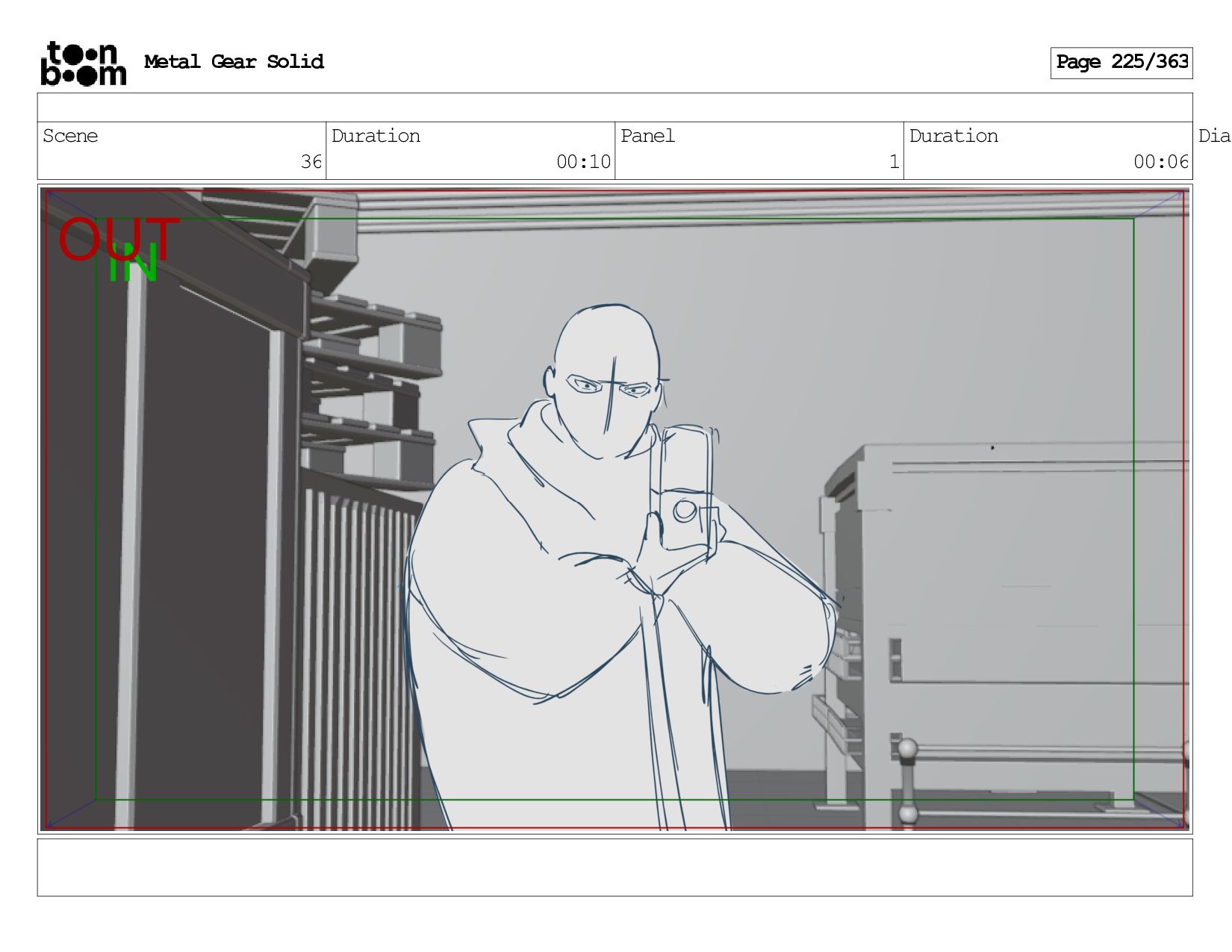
Task: Click the green 'IN' camera label
Action: click(133, 263)
